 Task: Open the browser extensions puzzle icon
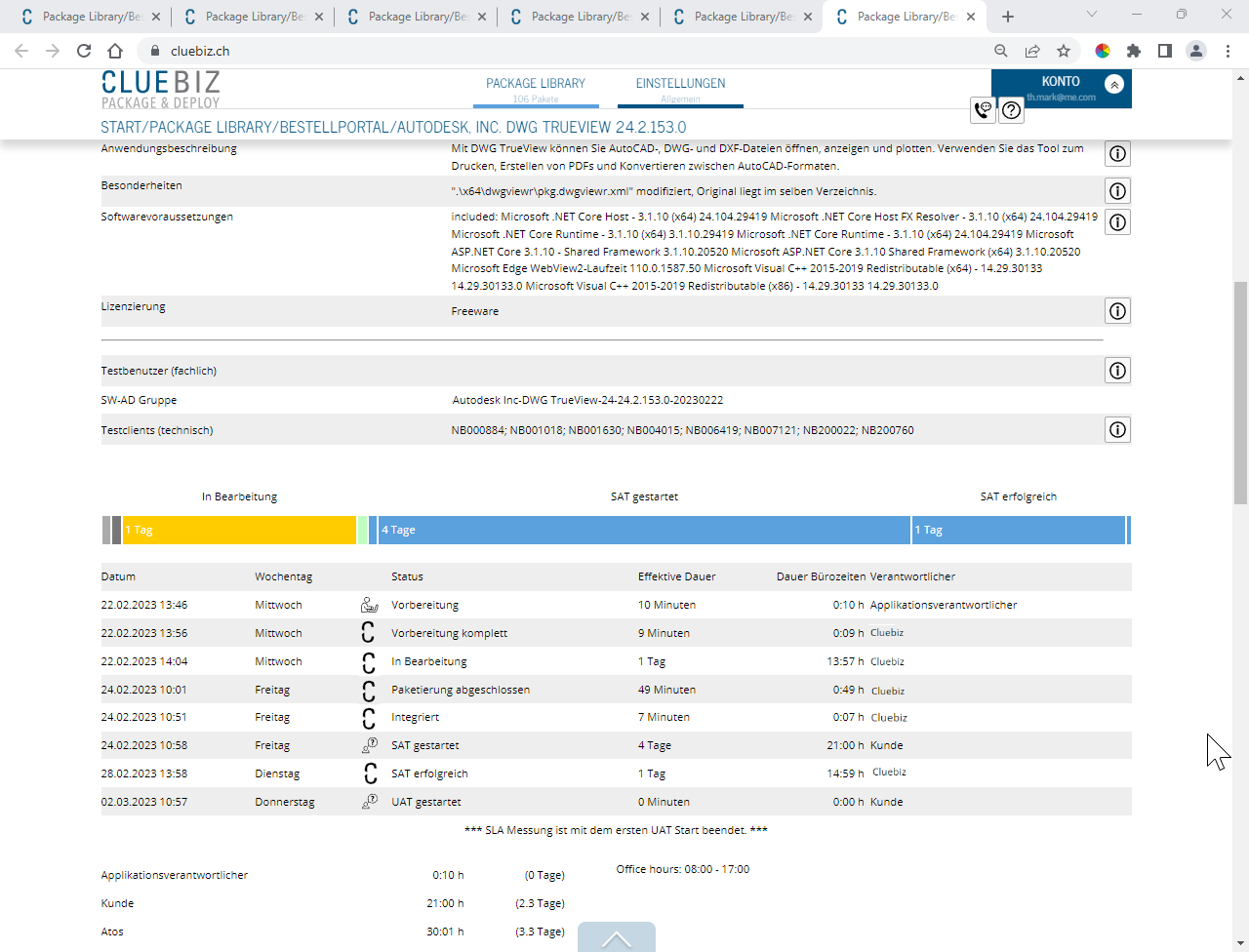(x=1134, y=51)
